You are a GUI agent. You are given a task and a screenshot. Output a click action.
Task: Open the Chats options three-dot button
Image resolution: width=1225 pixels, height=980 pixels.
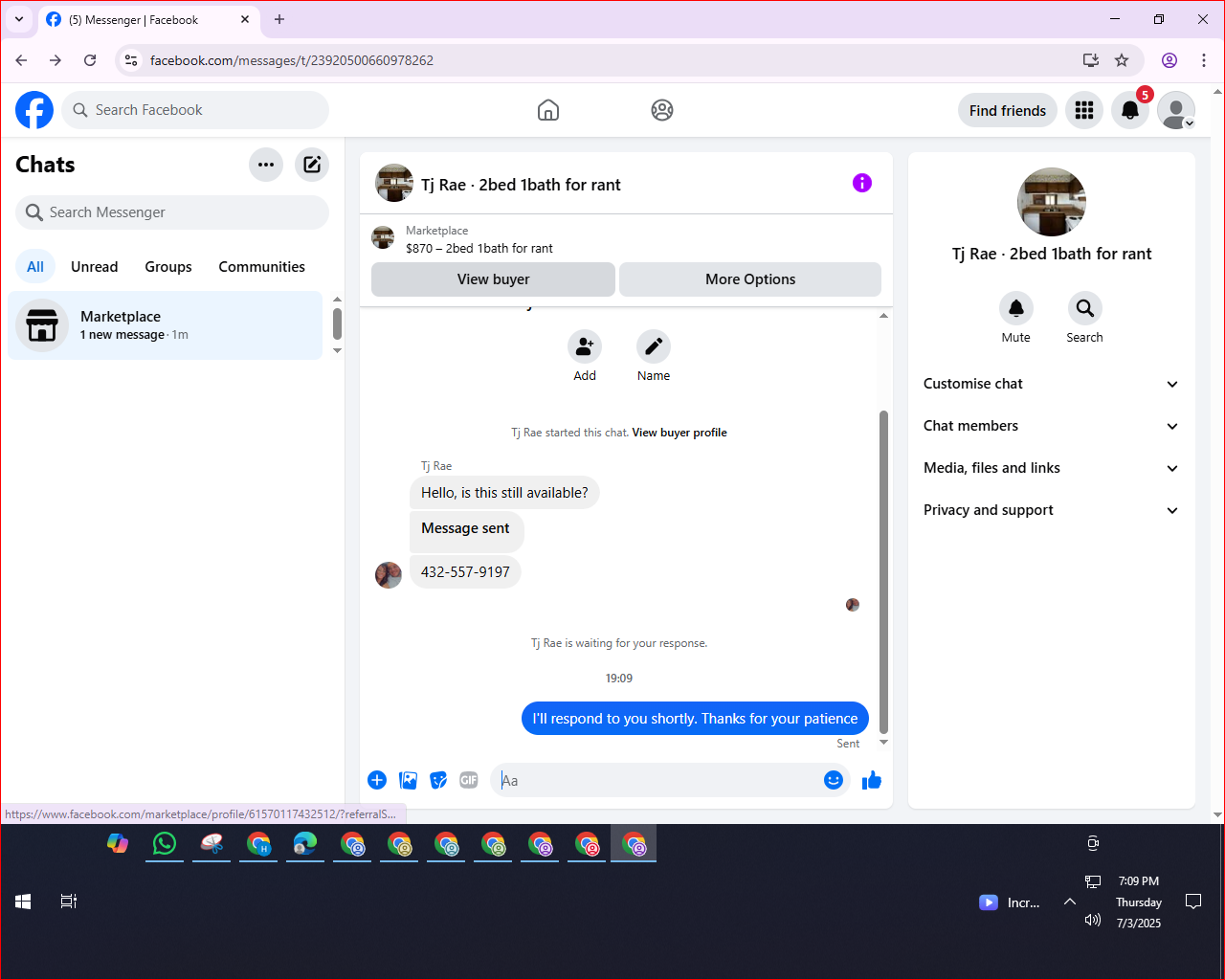[266, 165]
